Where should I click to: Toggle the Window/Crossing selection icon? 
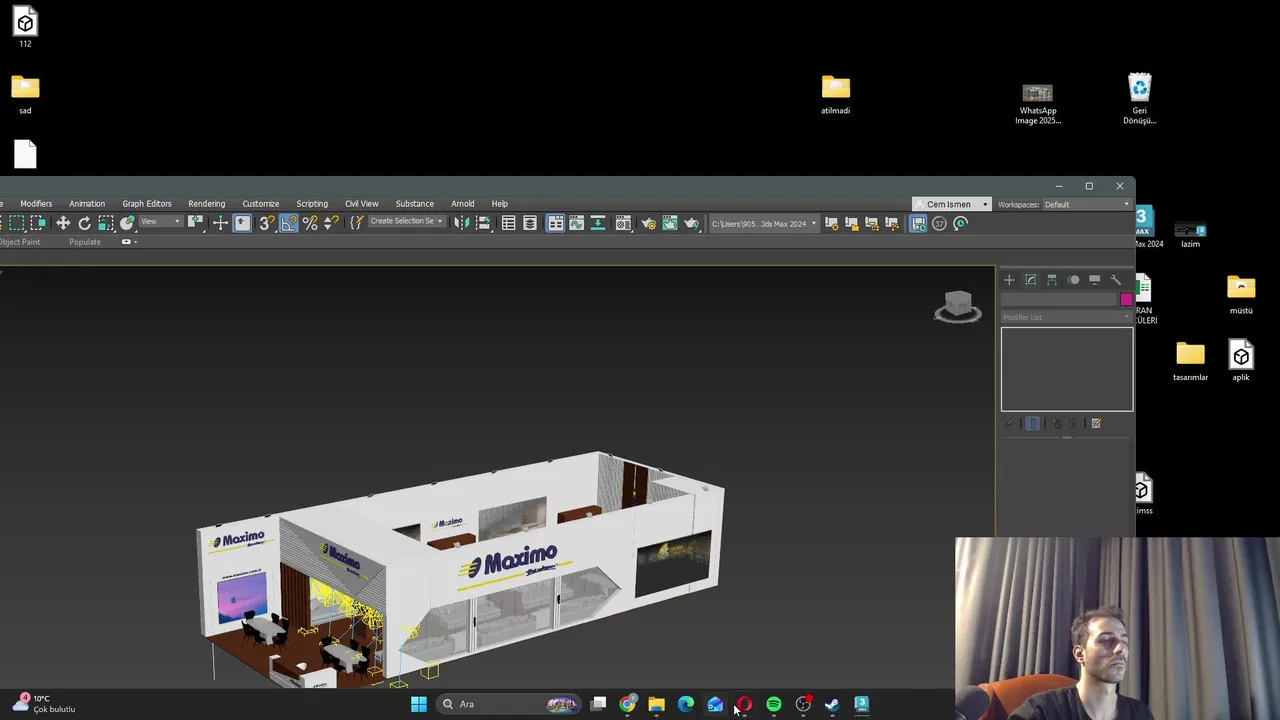tap(37, 223)
